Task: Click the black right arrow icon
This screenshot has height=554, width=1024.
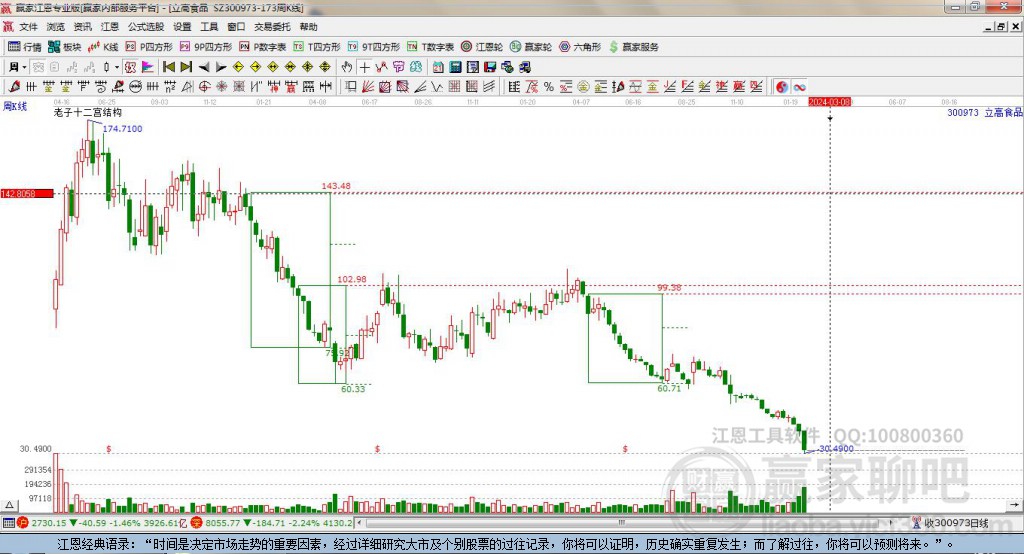Action: [221, 67]
